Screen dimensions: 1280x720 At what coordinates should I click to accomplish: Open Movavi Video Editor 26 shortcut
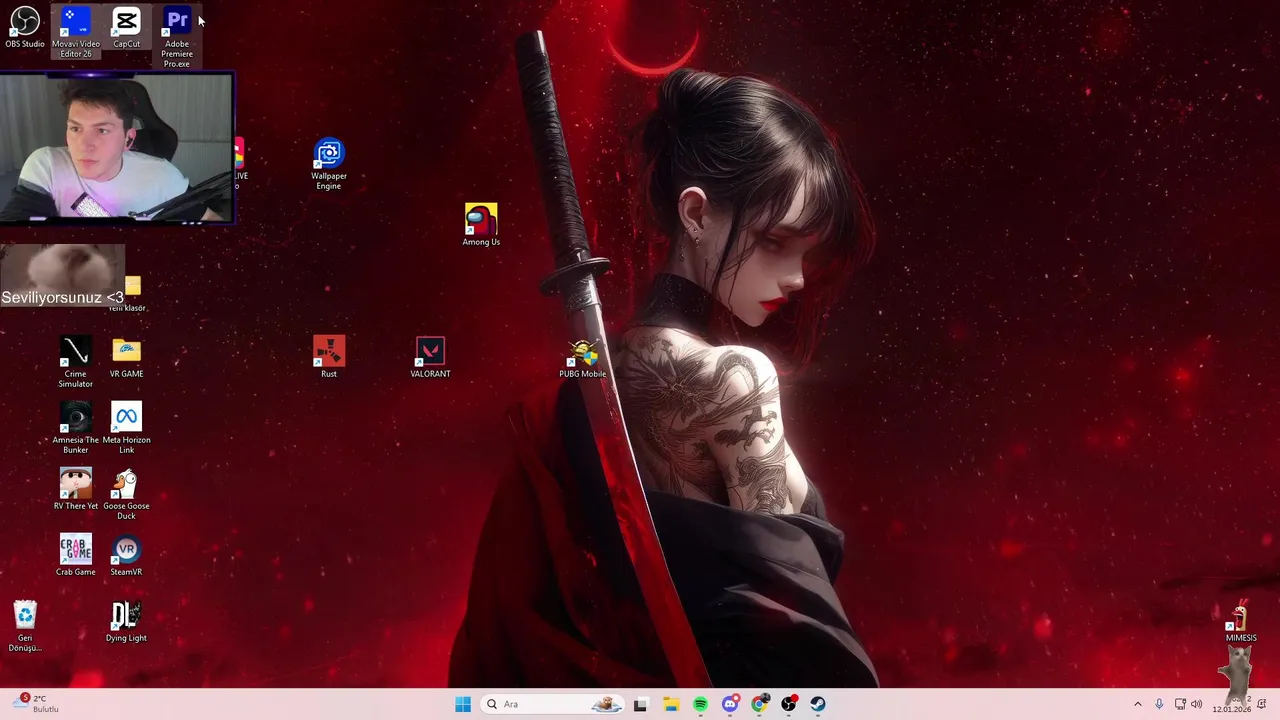76,32
